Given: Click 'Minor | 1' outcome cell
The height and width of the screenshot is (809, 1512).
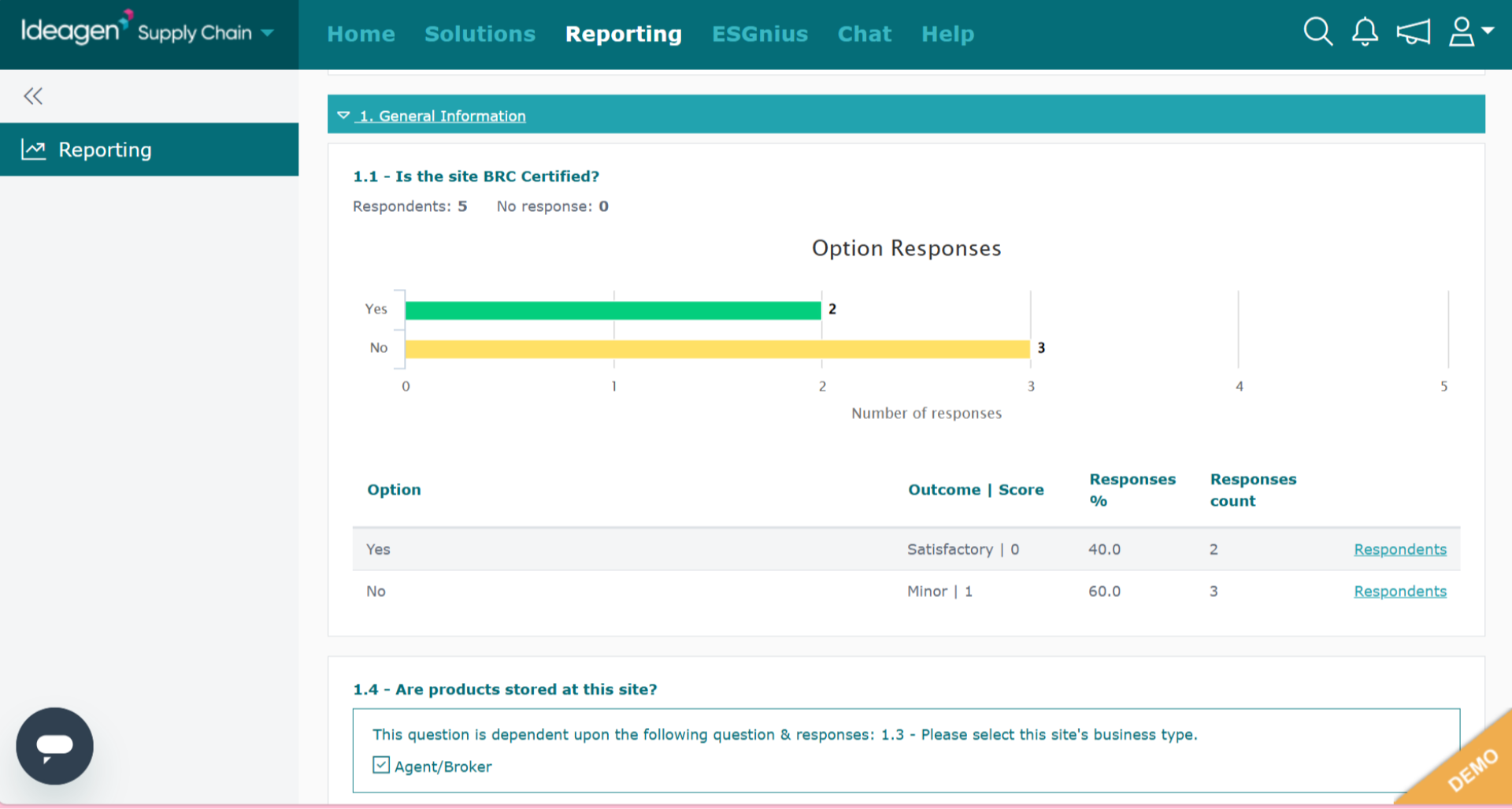Looking at the screenshot, I should click(939, 591).
